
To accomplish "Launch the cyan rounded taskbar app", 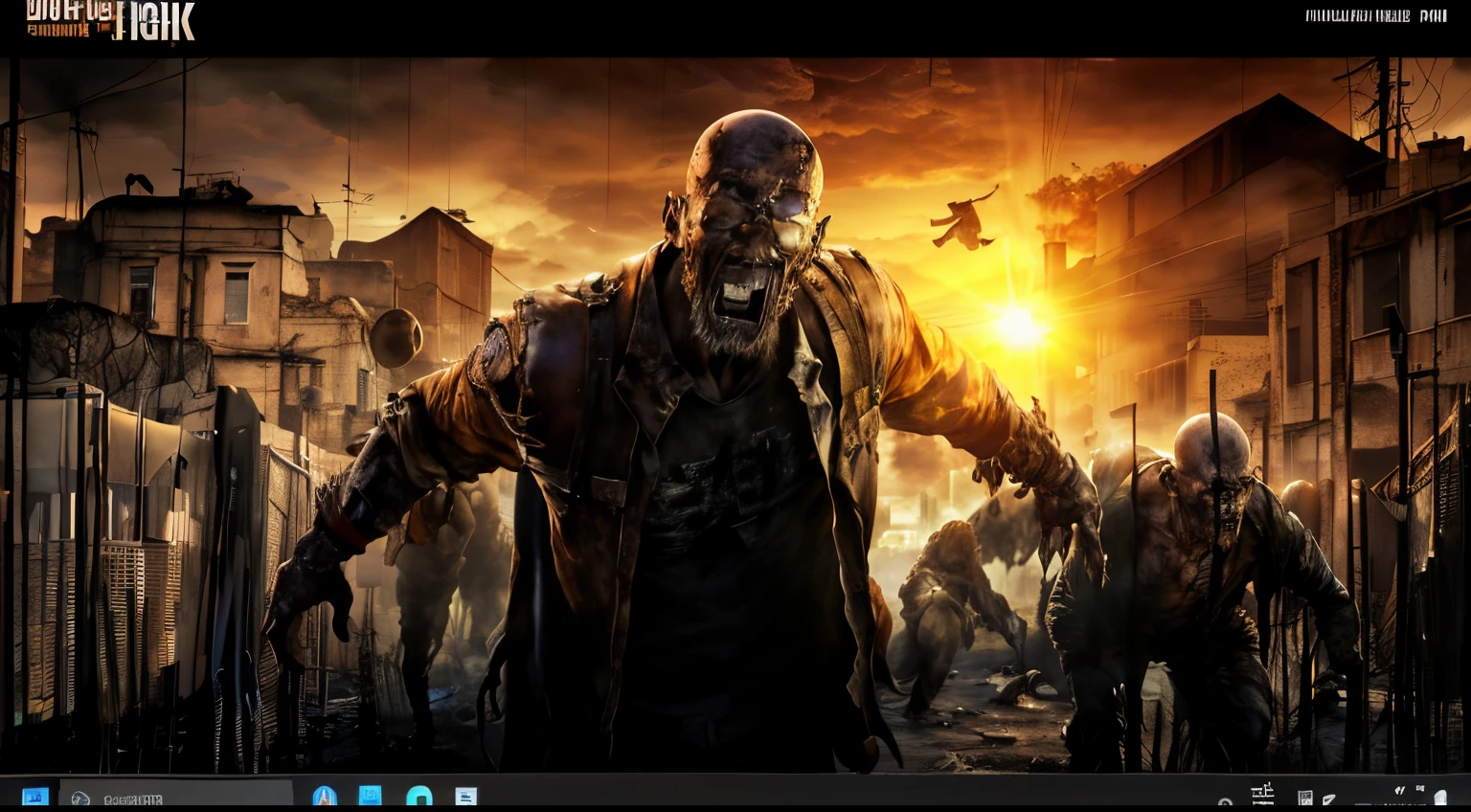I will point(419,797).
